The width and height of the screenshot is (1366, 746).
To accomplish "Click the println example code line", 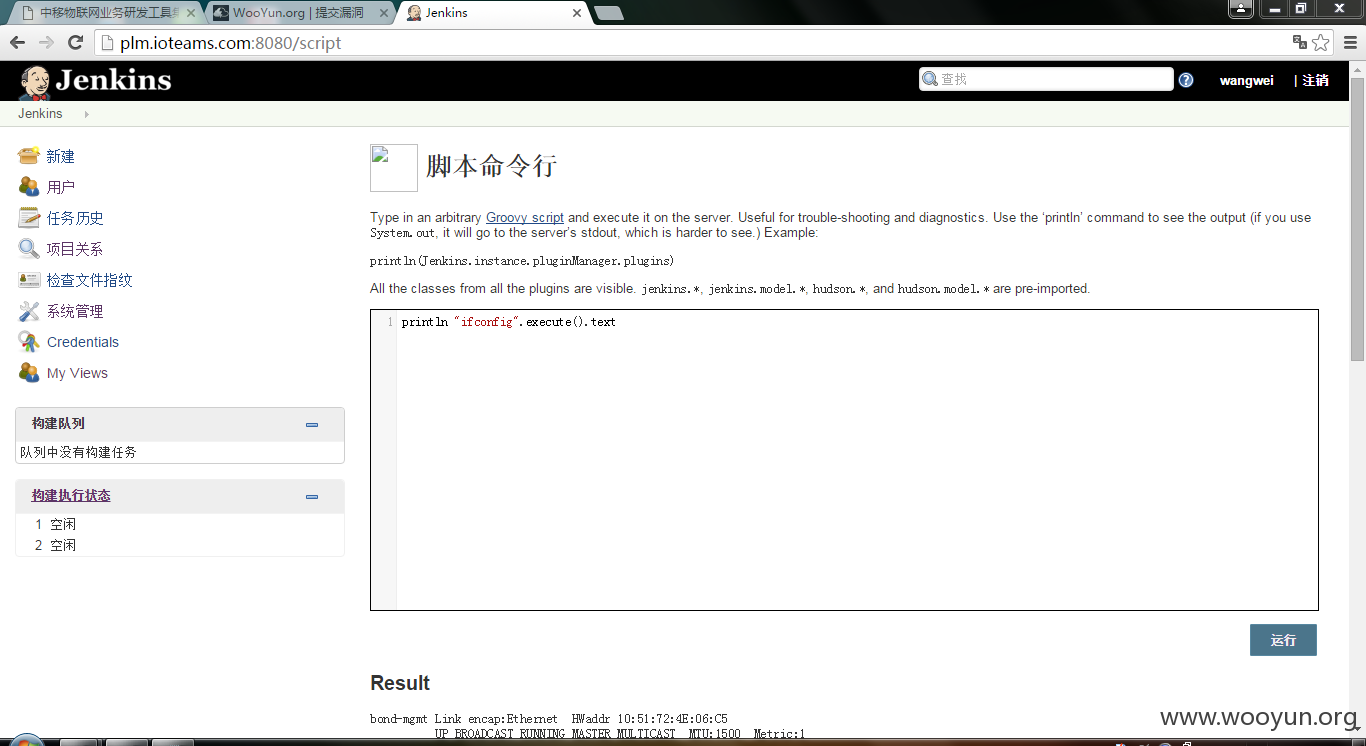I will (522, 261).
